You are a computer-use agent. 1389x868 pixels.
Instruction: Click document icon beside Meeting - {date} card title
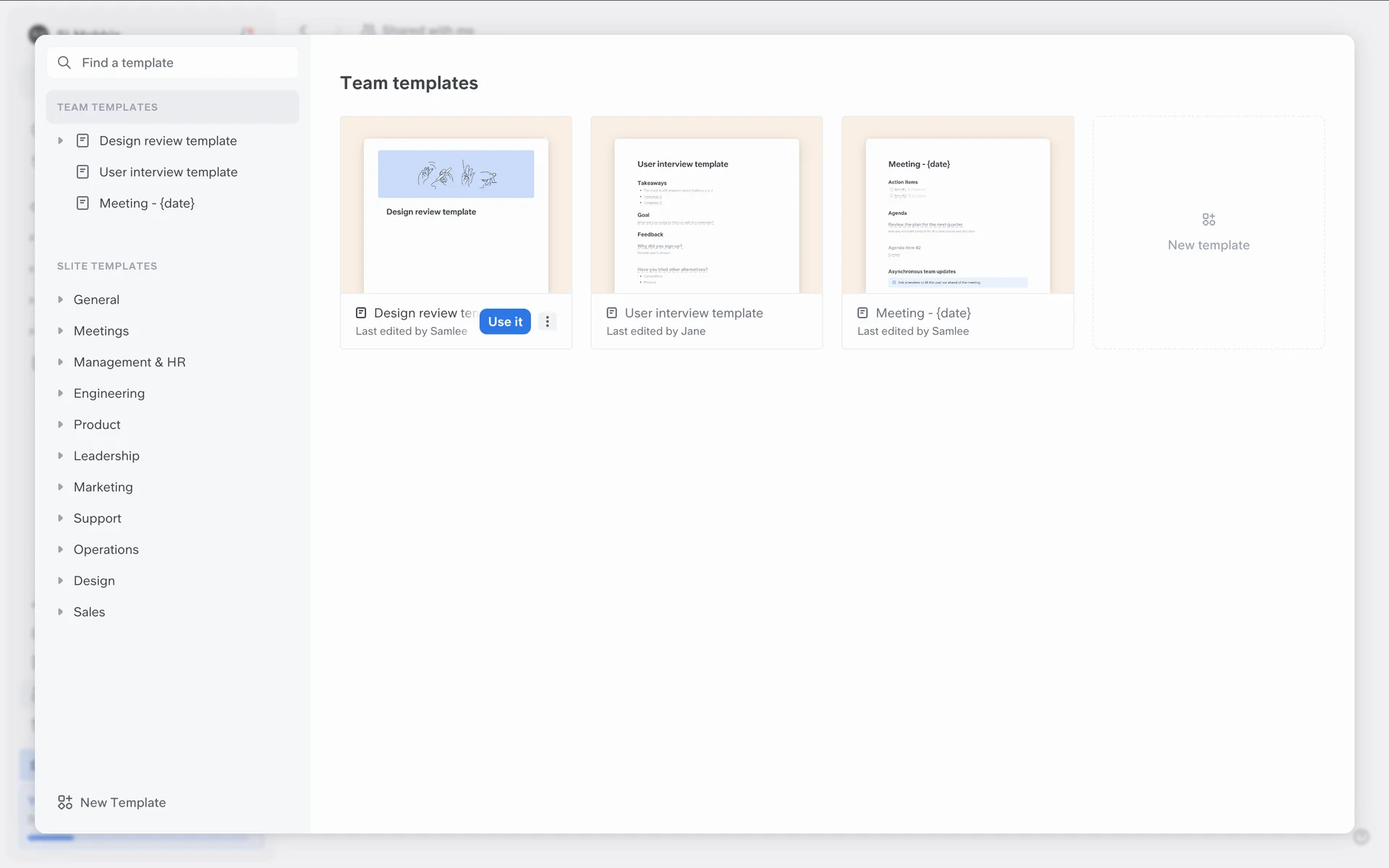[862, 313]
